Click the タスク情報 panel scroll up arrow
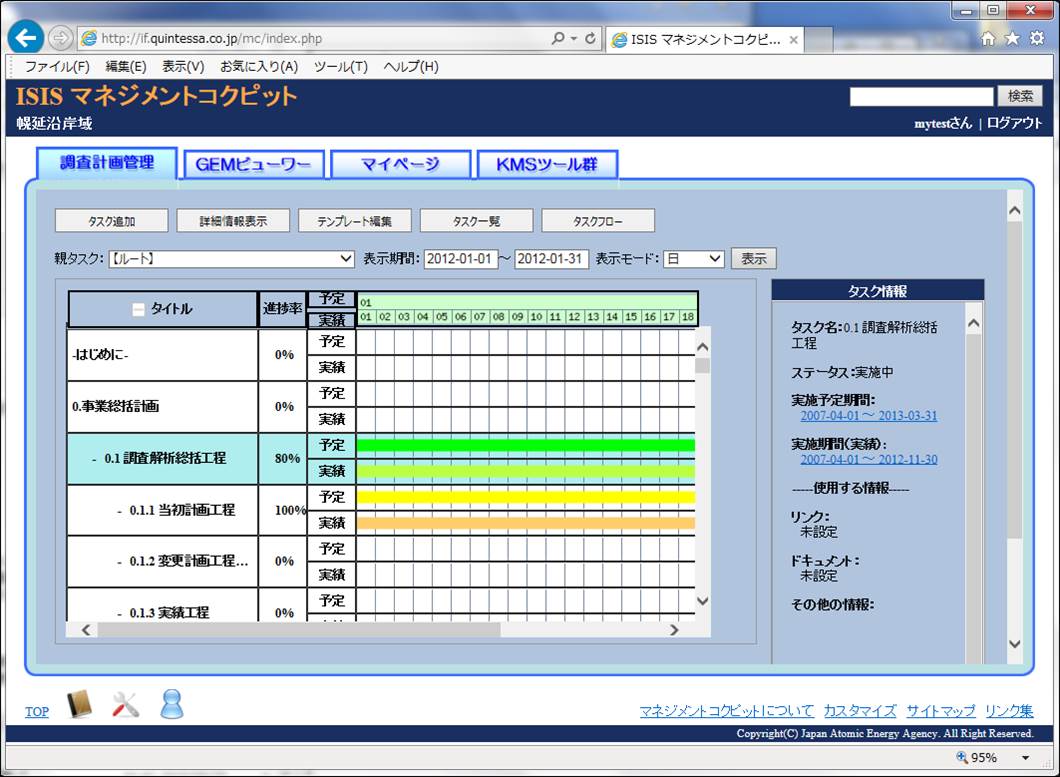Screen dimensions: 1060x777 click(x=973, y=323)
